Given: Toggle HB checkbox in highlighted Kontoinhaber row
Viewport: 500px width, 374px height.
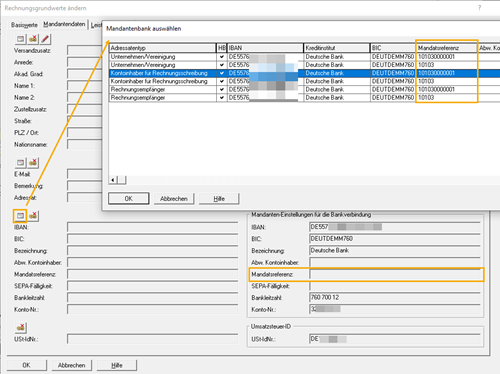Looking at the screenshot, I should (222, 73).
